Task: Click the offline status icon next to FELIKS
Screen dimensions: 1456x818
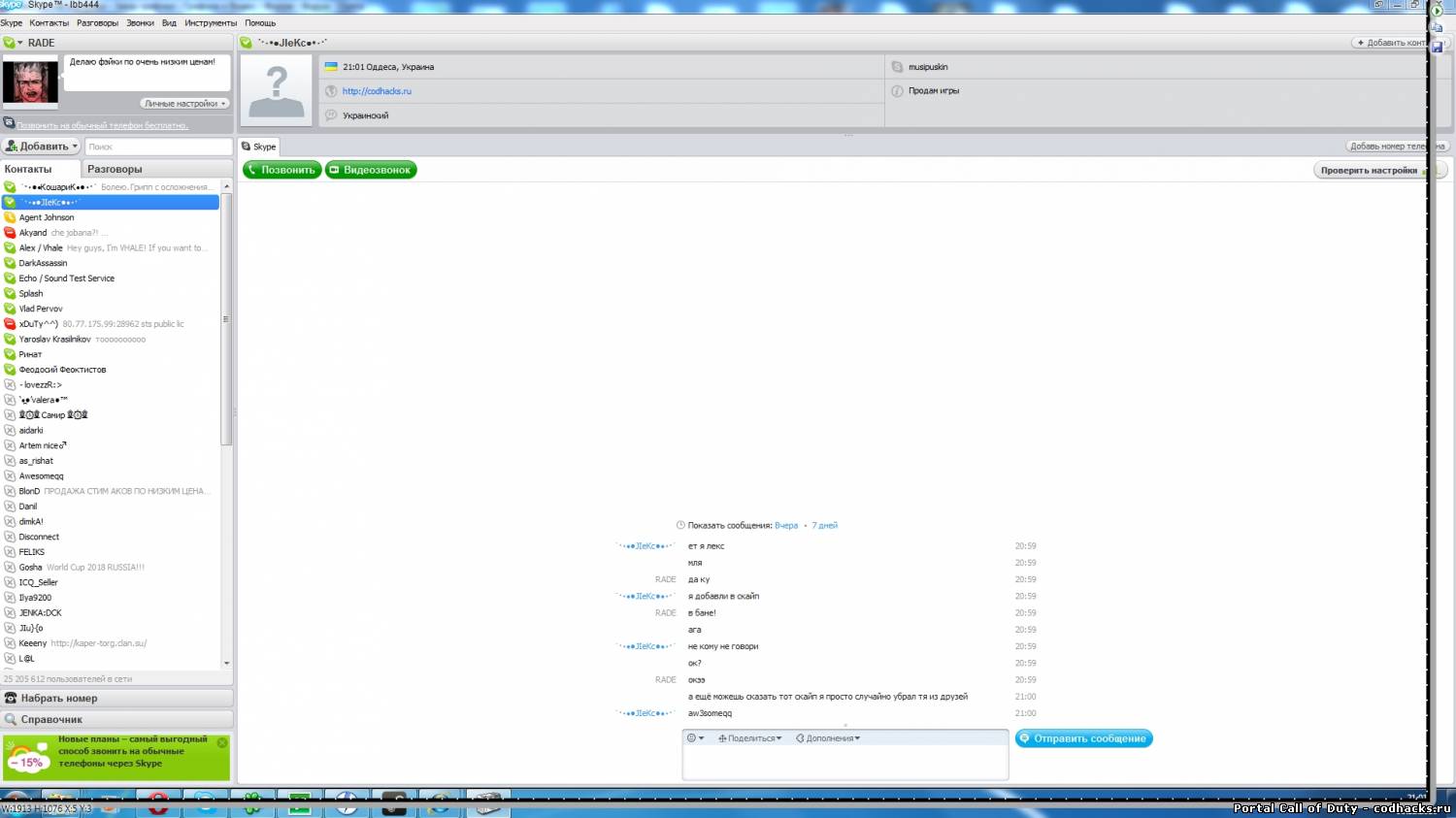Action: tap(10, 552)
